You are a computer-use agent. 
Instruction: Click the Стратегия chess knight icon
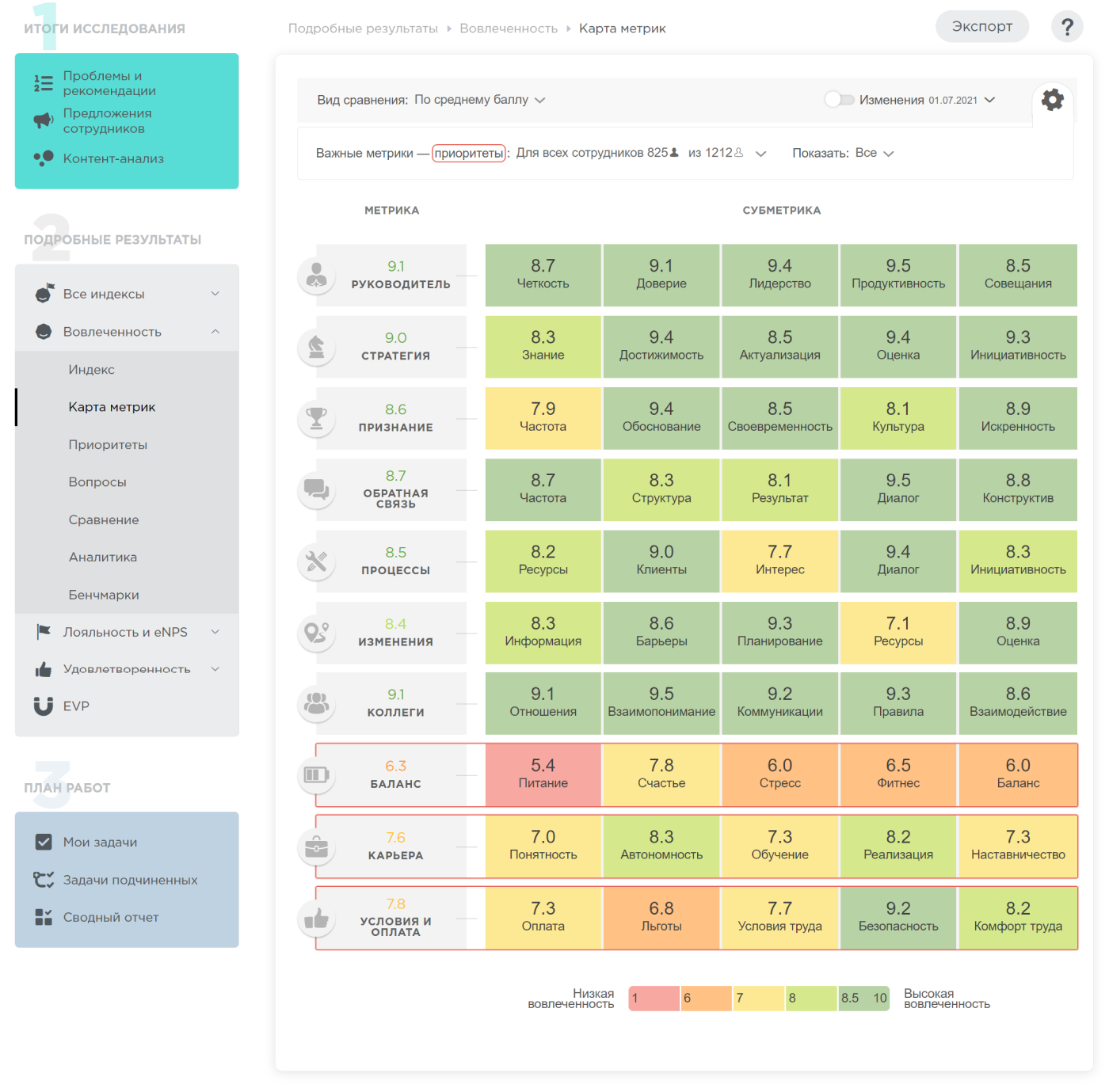(x=317, y=347)
